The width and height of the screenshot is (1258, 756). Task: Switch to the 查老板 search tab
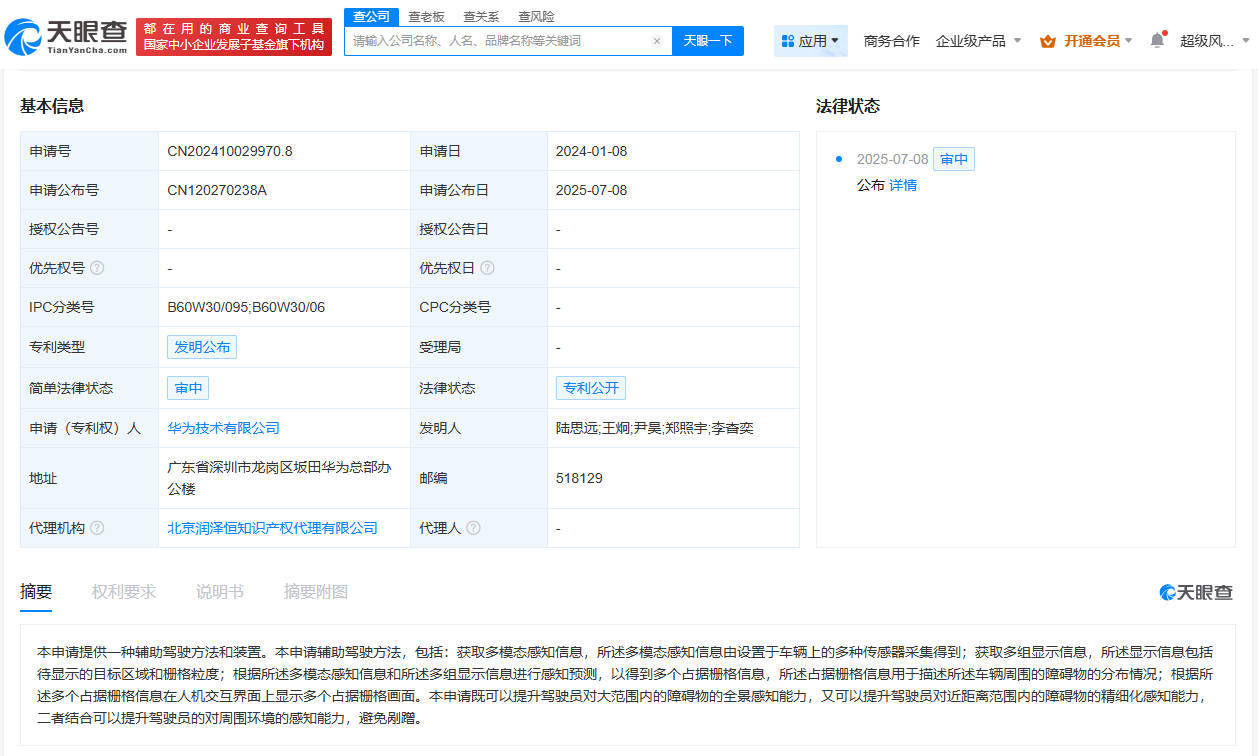coord(426,16)
